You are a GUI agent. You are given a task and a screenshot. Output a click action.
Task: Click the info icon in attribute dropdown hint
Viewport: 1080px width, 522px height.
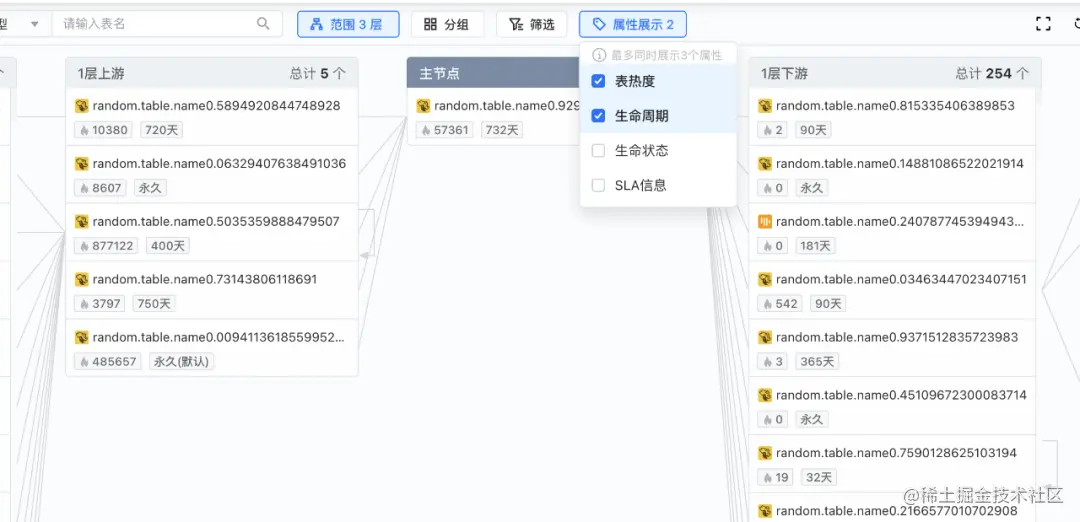pos(599,55)
